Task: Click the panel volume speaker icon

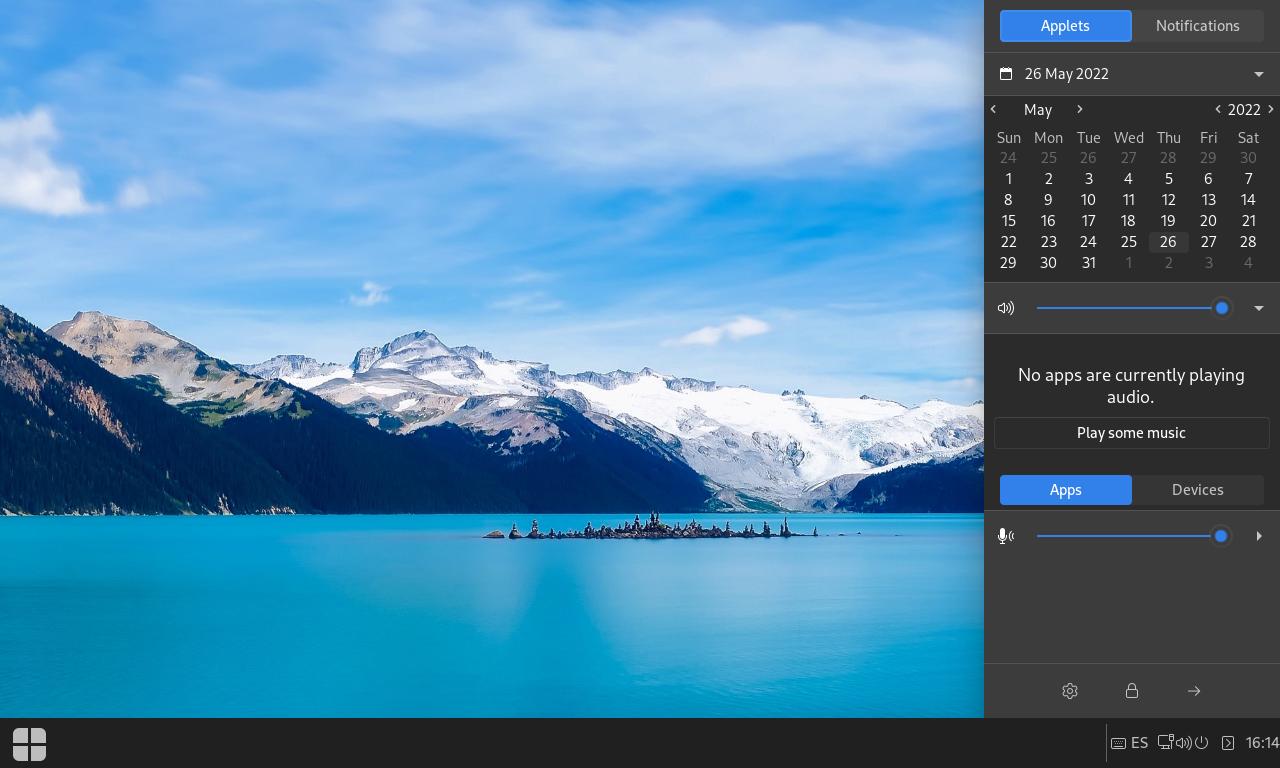Action: click(1183, 743)
